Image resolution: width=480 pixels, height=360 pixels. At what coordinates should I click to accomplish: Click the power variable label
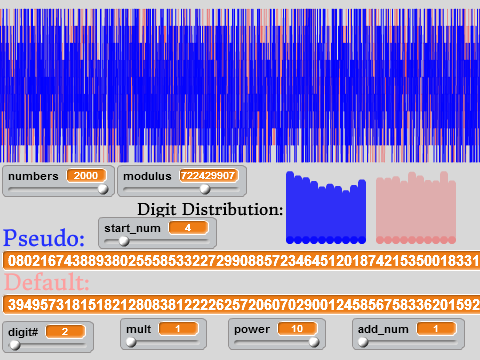pyautogui.click(x=252, y=329)
